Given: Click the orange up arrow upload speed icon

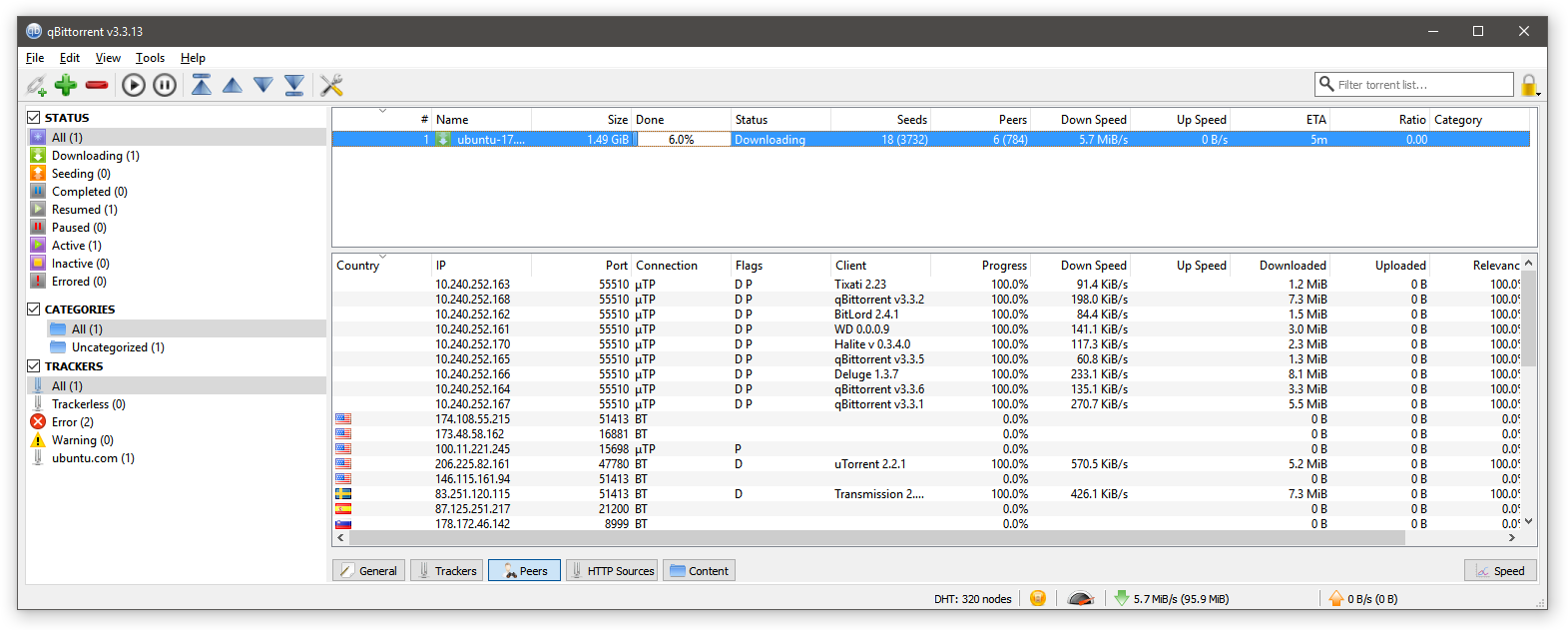Looking at the screenshot, I should coord(1336,598).
